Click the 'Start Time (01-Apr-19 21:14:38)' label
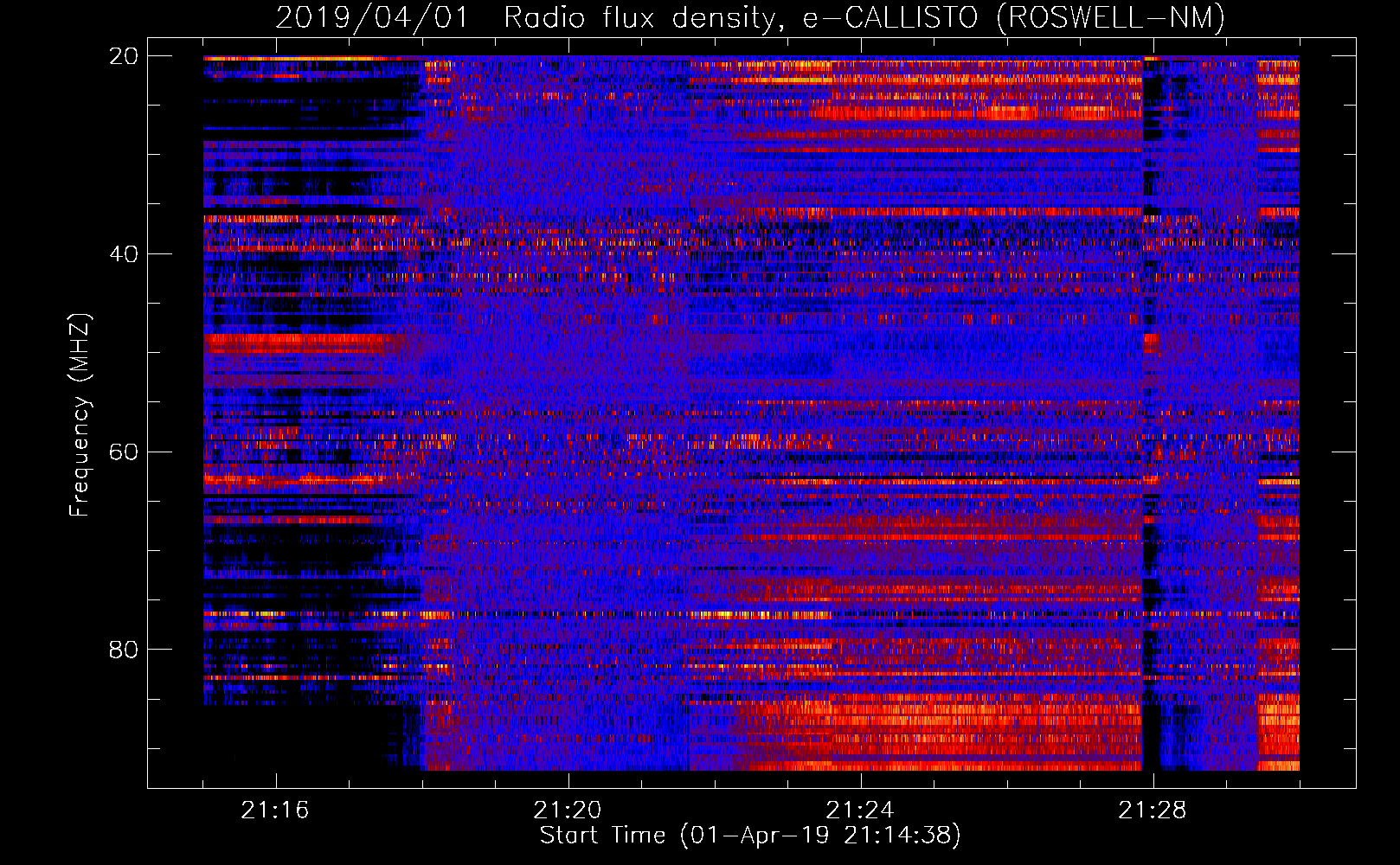This screenshot has height=865, width=1400. tap(750, 836)
